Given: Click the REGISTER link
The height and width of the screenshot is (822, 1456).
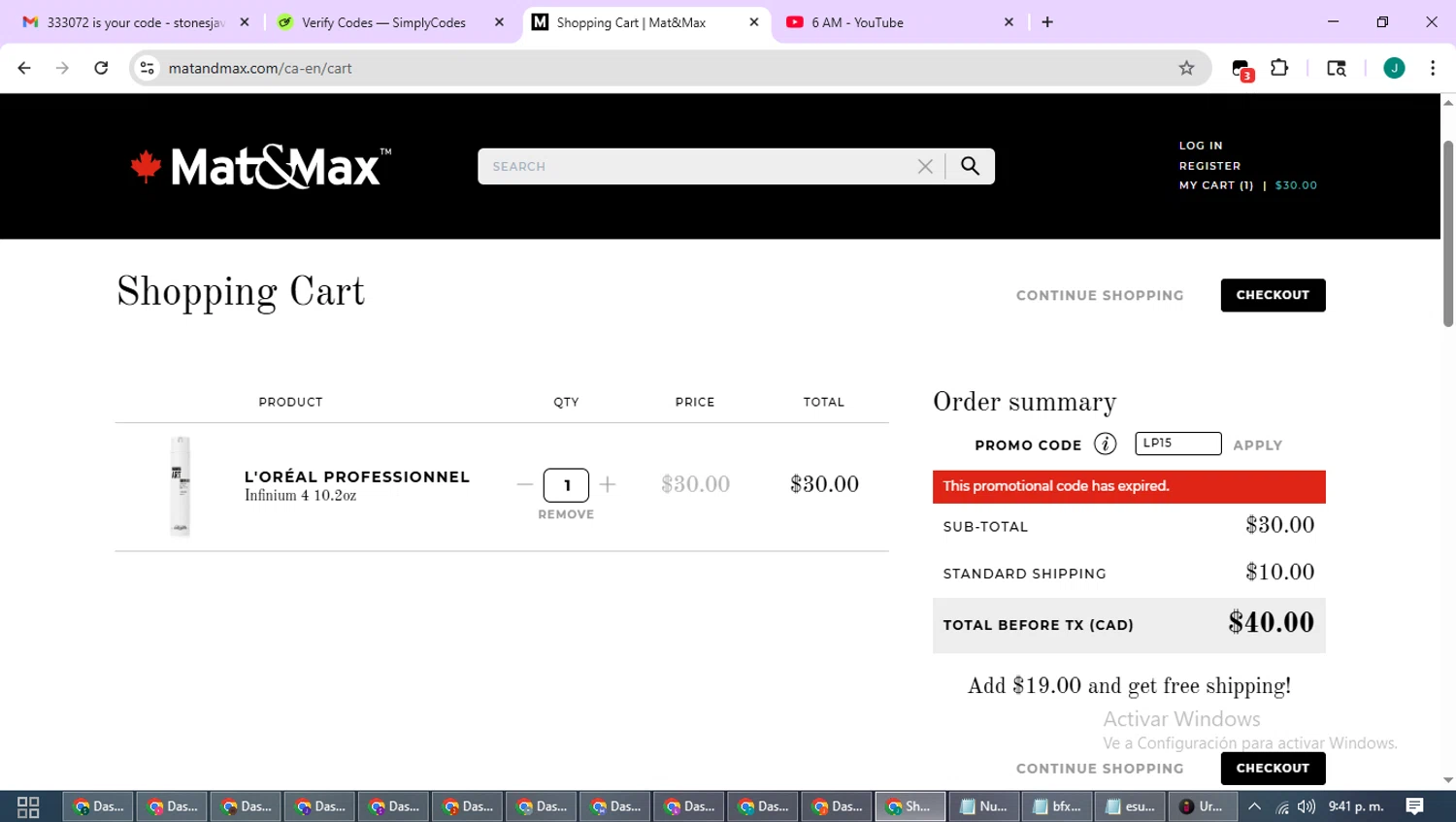Looking at the screenshot, I should [1209, 166].
